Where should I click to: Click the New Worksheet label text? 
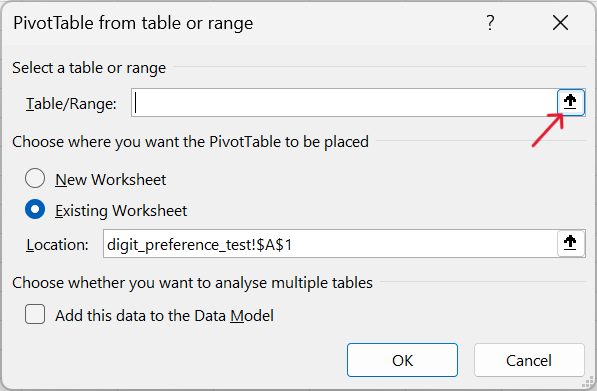111,179
